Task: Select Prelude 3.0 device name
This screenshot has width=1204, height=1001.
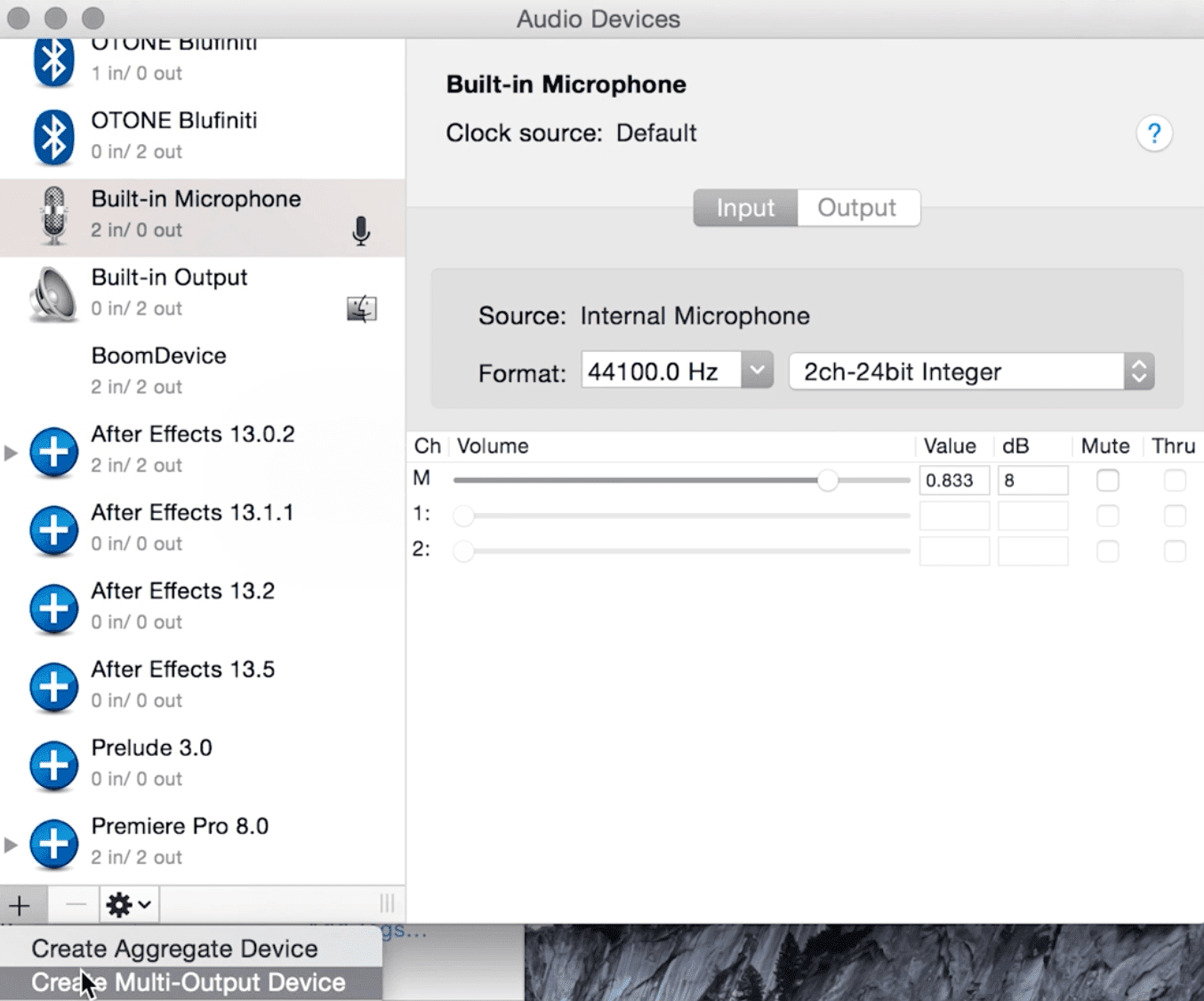Action: (152, 748)
